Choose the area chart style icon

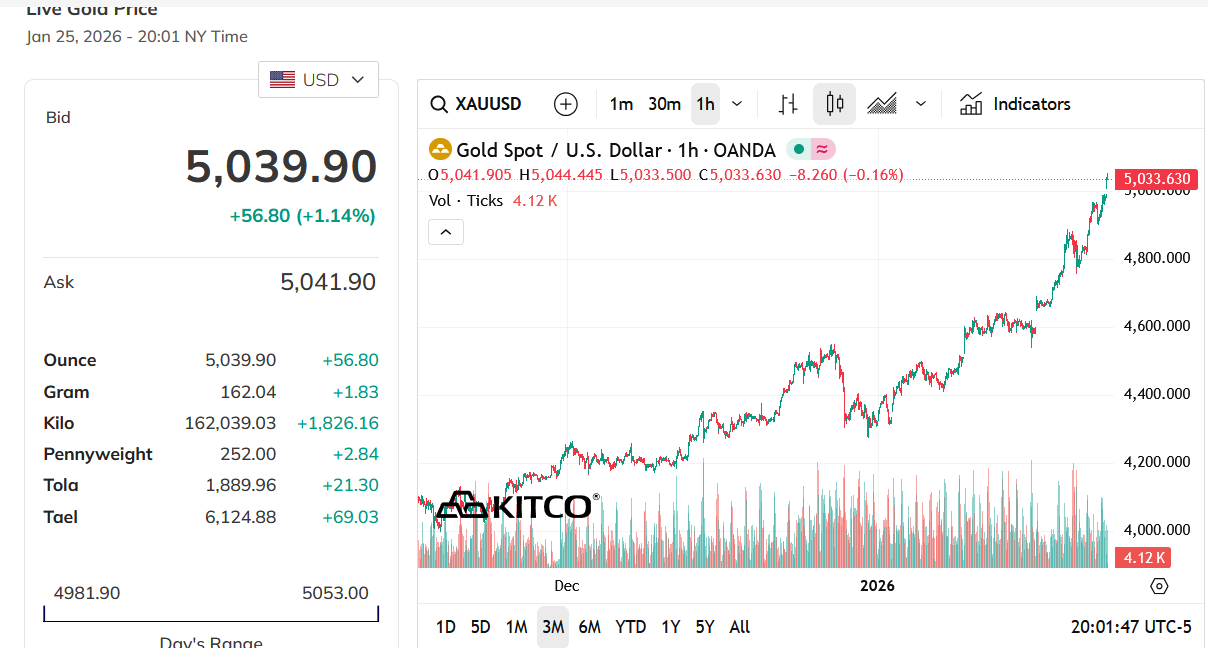pos(882,104)
